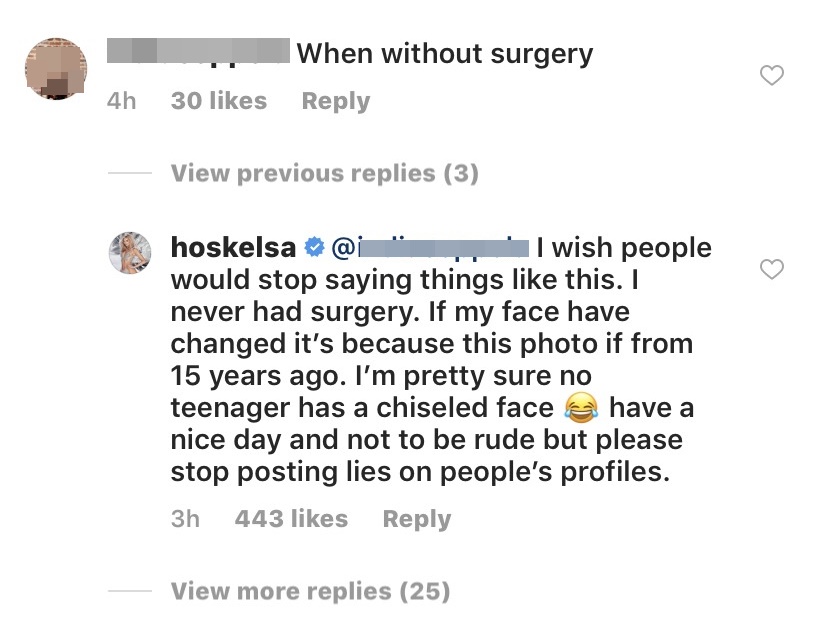Viewport: 828px width, 620px height.
Task: Show who gave 443 likes
Action: [291, 519]
